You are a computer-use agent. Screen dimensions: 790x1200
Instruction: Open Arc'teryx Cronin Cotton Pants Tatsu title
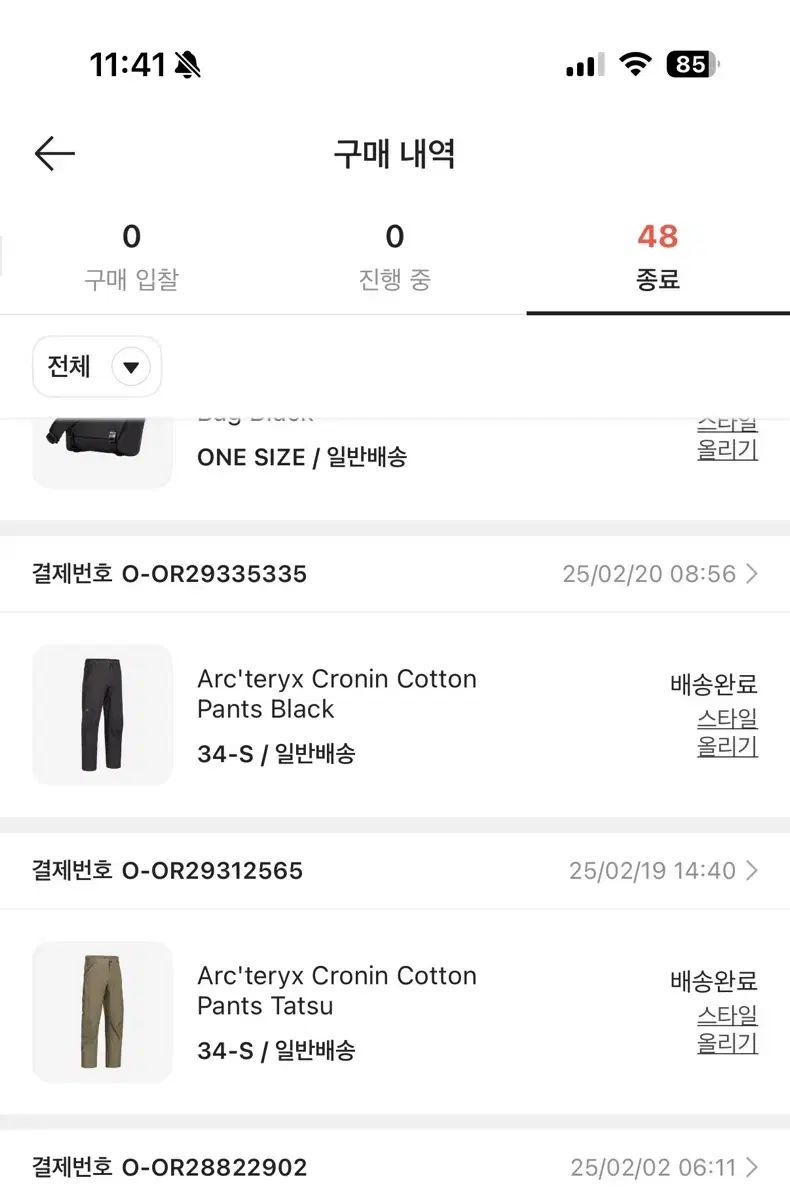click(336, 991)
